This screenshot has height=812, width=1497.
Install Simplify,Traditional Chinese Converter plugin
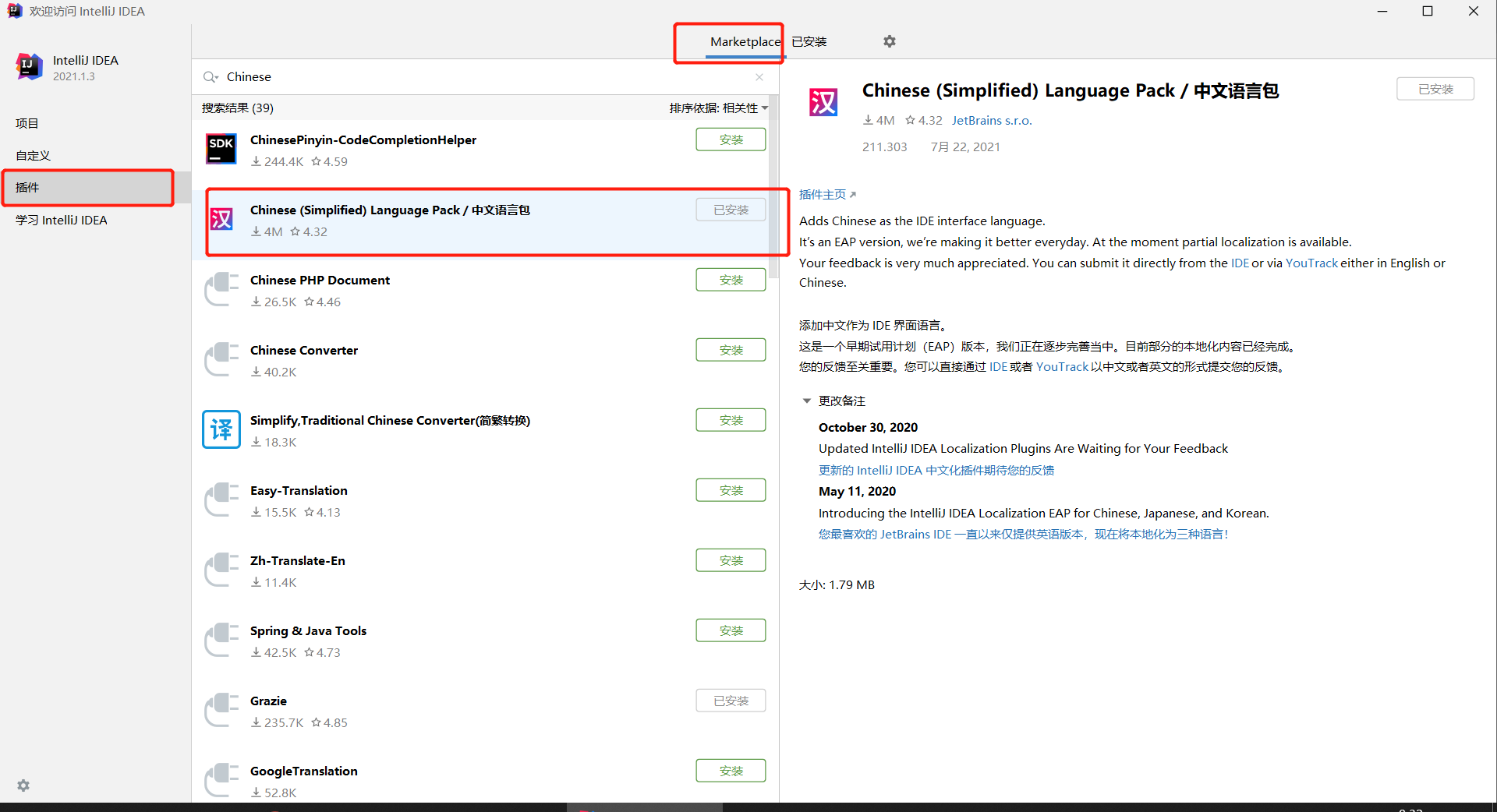[731, 420]
